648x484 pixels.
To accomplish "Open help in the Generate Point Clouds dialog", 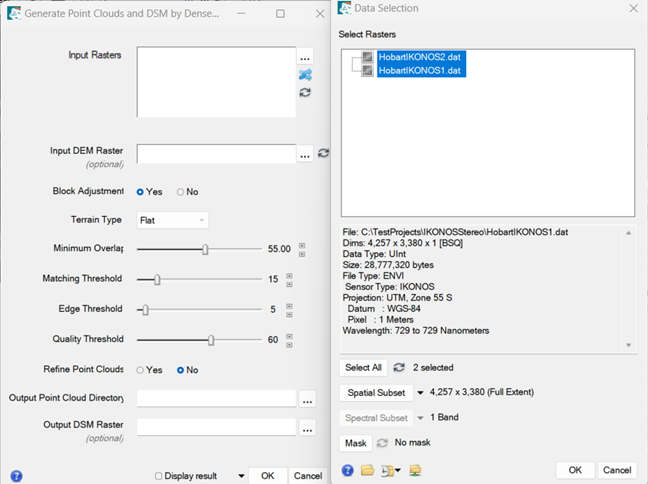I will click(x=16, y=476).
